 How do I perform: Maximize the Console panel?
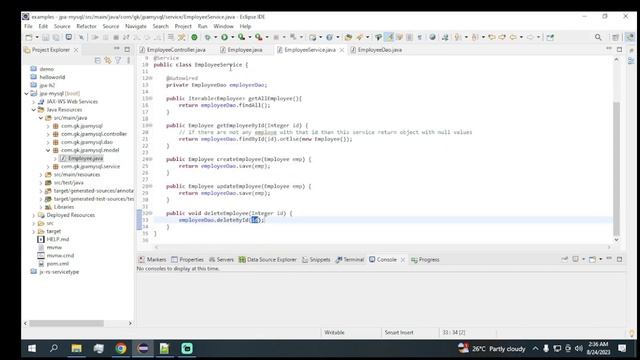(619, 259)
